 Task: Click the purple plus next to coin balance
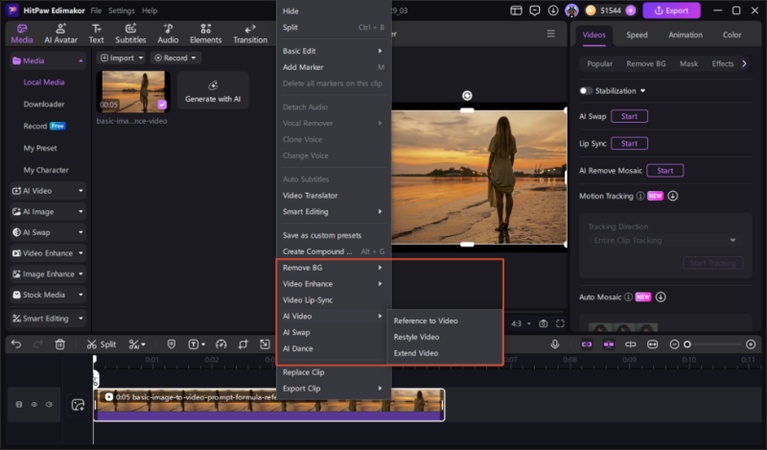(631, 10)
